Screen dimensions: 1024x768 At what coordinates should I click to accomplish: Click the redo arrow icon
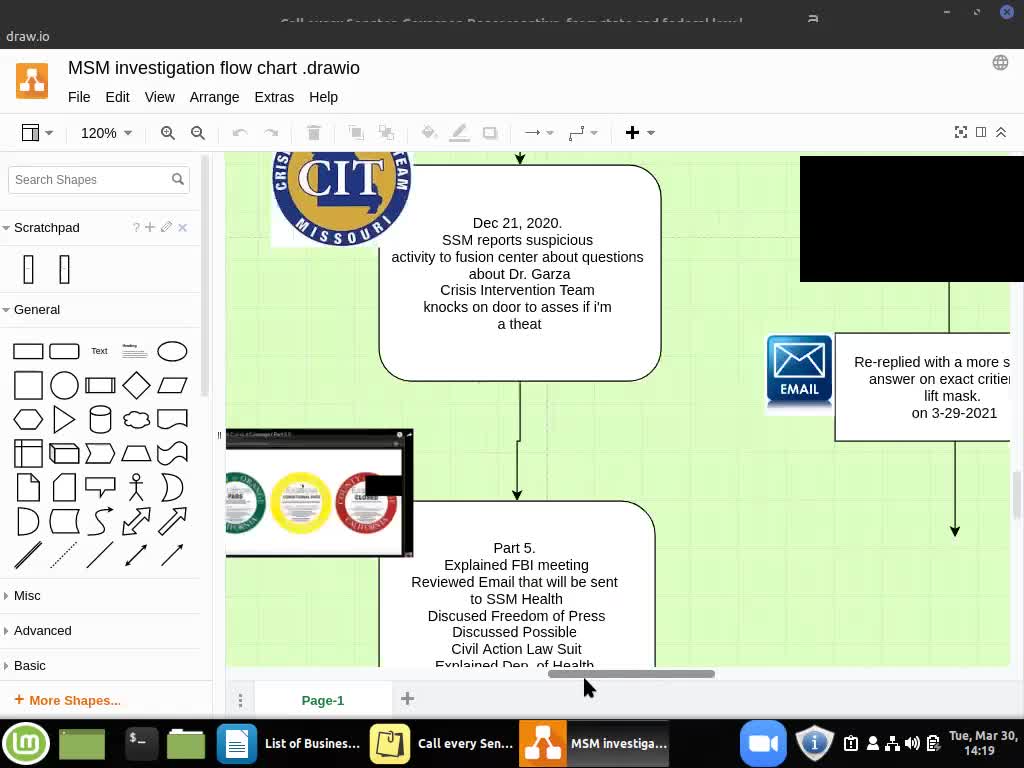click(x=271, y=133)
